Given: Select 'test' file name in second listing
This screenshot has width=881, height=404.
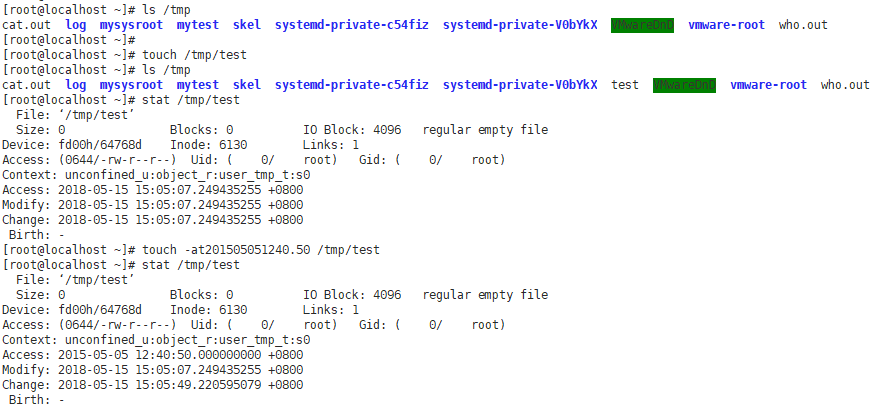Looking at the screenshot, I should pyautogui.click(x=625, y=85).
